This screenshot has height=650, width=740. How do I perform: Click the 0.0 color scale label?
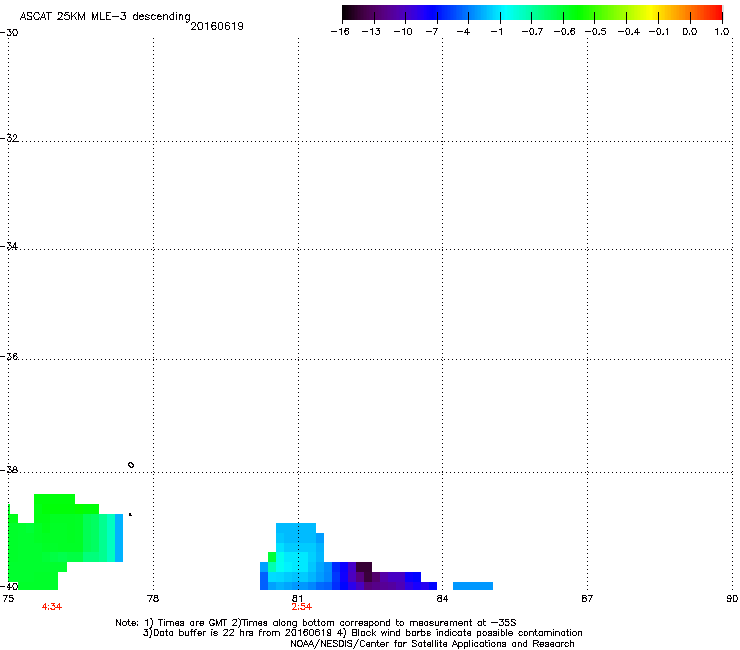pos(690,32)
